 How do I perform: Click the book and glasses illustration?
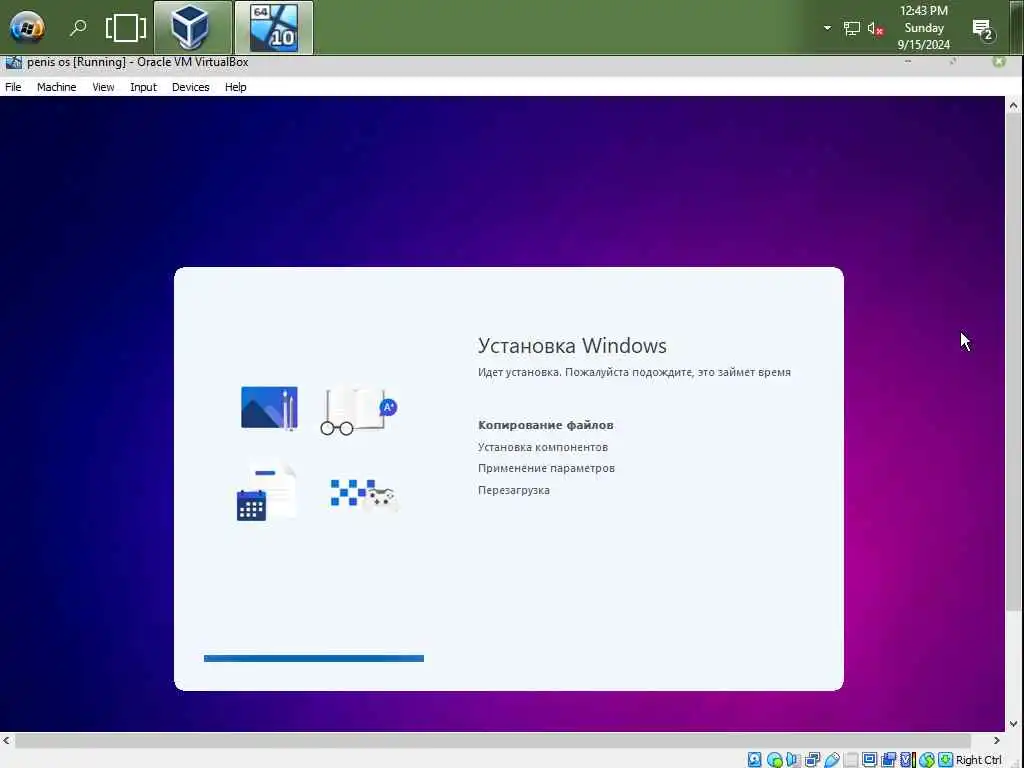pyautogui.click(x=359, y=411)
